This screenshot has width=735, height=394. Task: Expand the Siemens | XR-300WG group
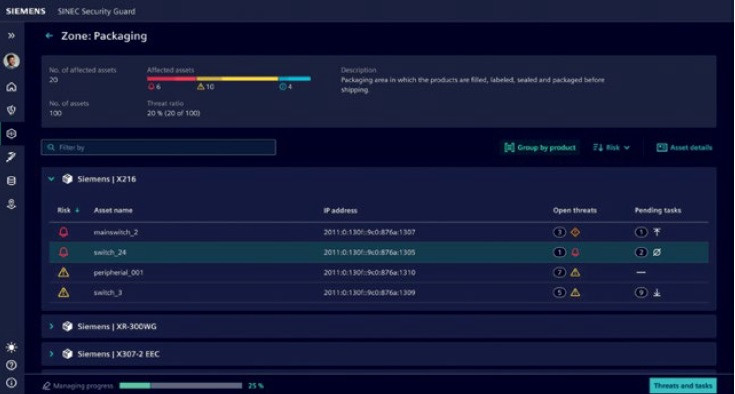coord(51,327)
